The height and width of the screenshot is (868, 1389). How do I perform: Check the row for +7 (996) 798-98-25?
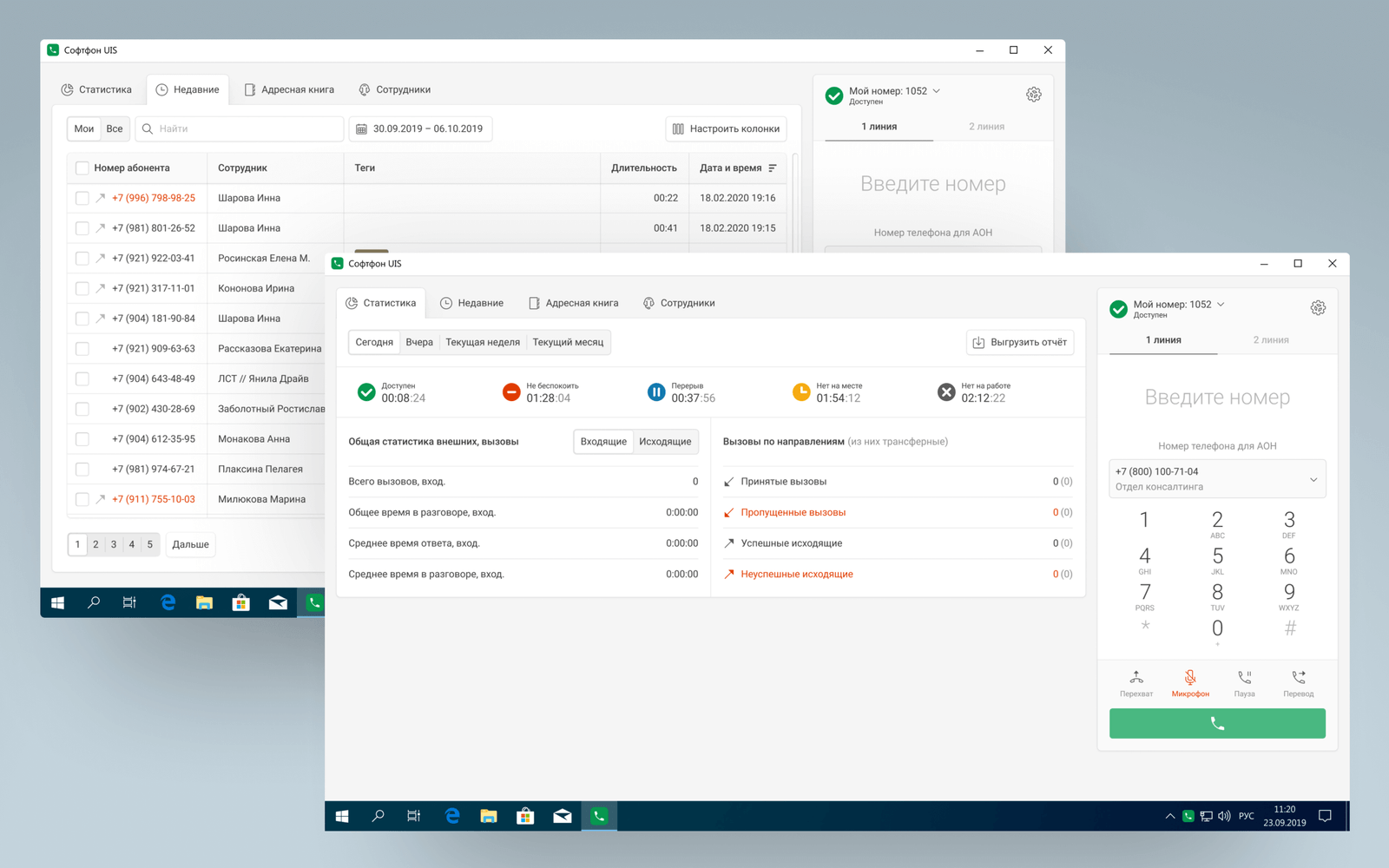(82, 198)
